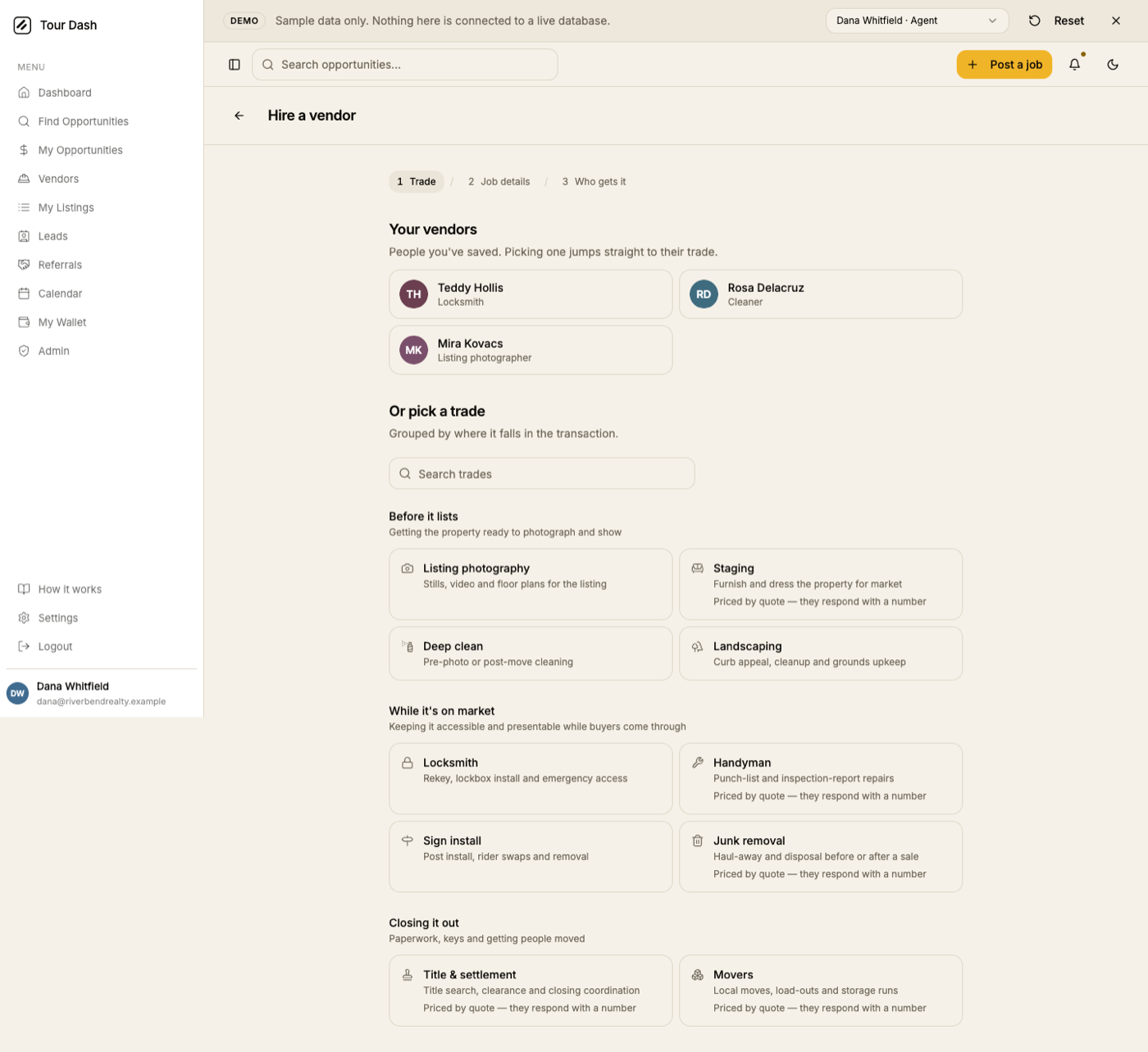Viewport: 1148px width, 1052px height.
Task: Select the Locksmith trade card
Action: [x=531, y=779]
